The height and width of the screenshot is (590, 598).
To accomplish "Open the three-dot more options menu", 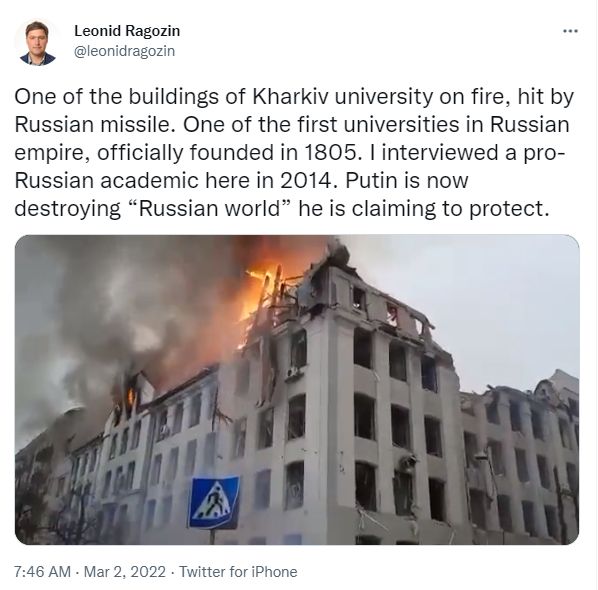I will [x=571, y=31].
